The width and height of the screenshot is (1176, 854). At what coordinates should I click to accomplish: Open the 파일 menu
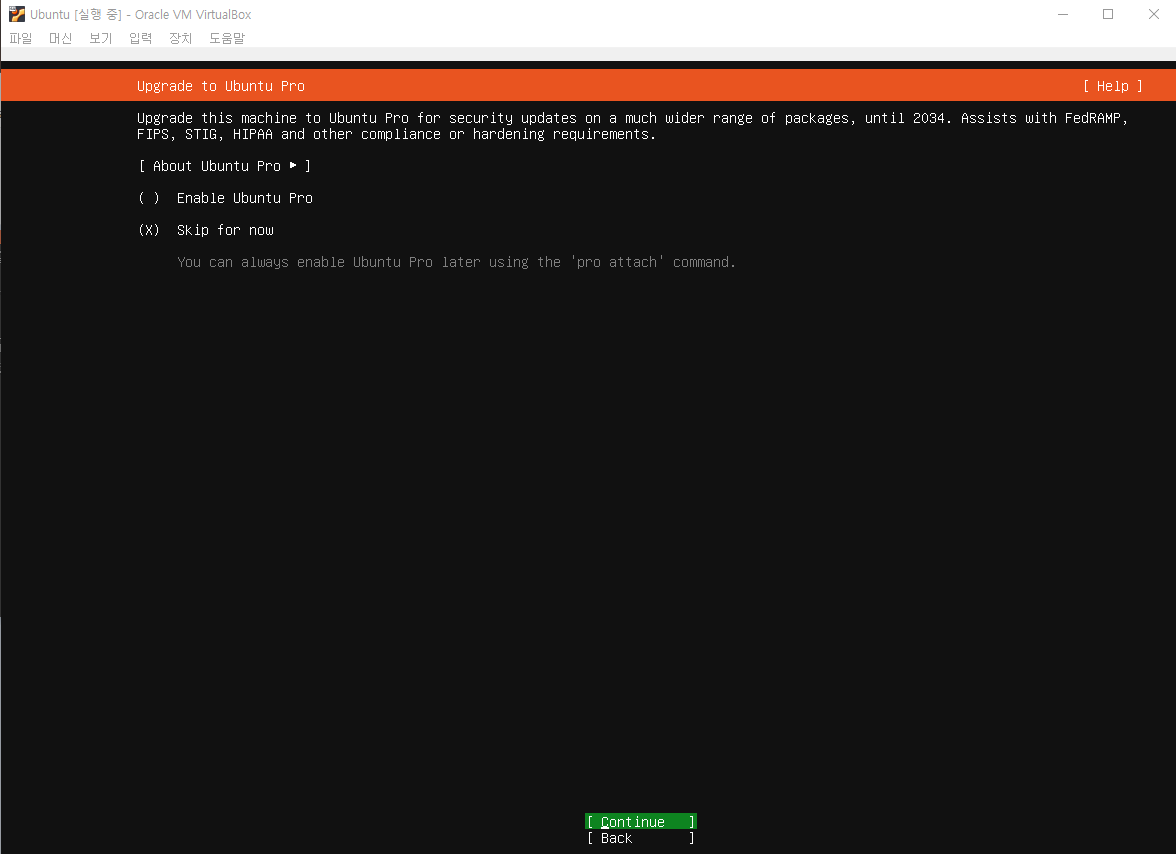tap(20, 38)
